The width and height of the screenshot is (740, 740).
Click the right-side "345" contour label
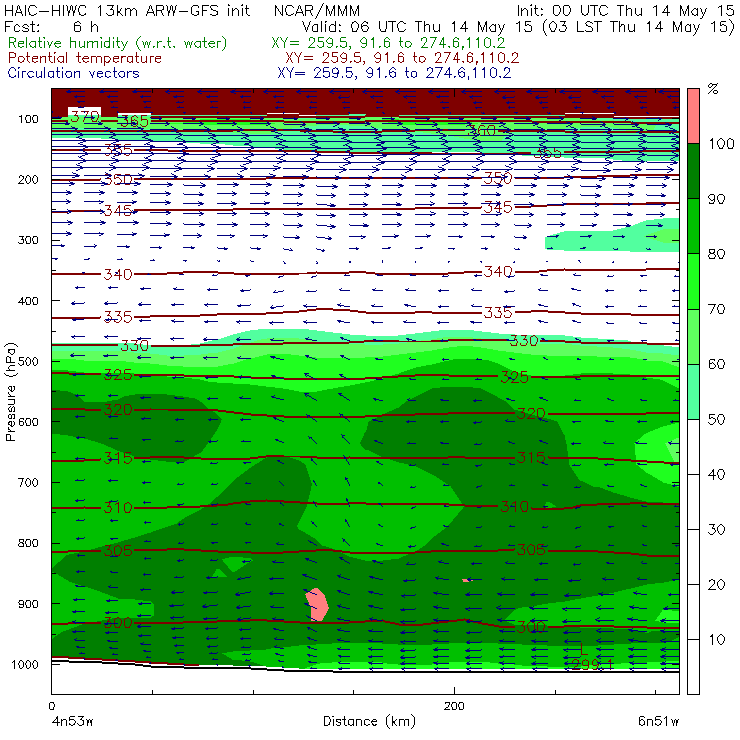coord(498,207)
